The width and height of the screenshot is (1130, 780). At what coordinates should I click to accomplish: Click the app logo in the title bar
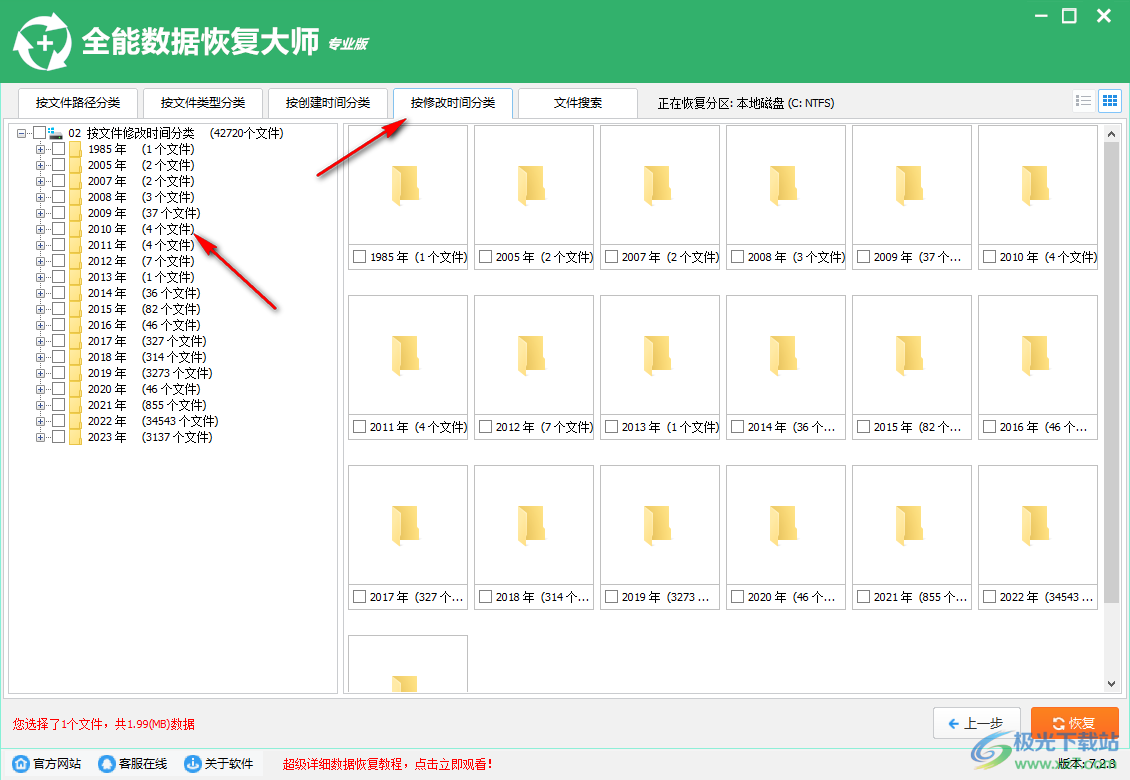(43, 40)
